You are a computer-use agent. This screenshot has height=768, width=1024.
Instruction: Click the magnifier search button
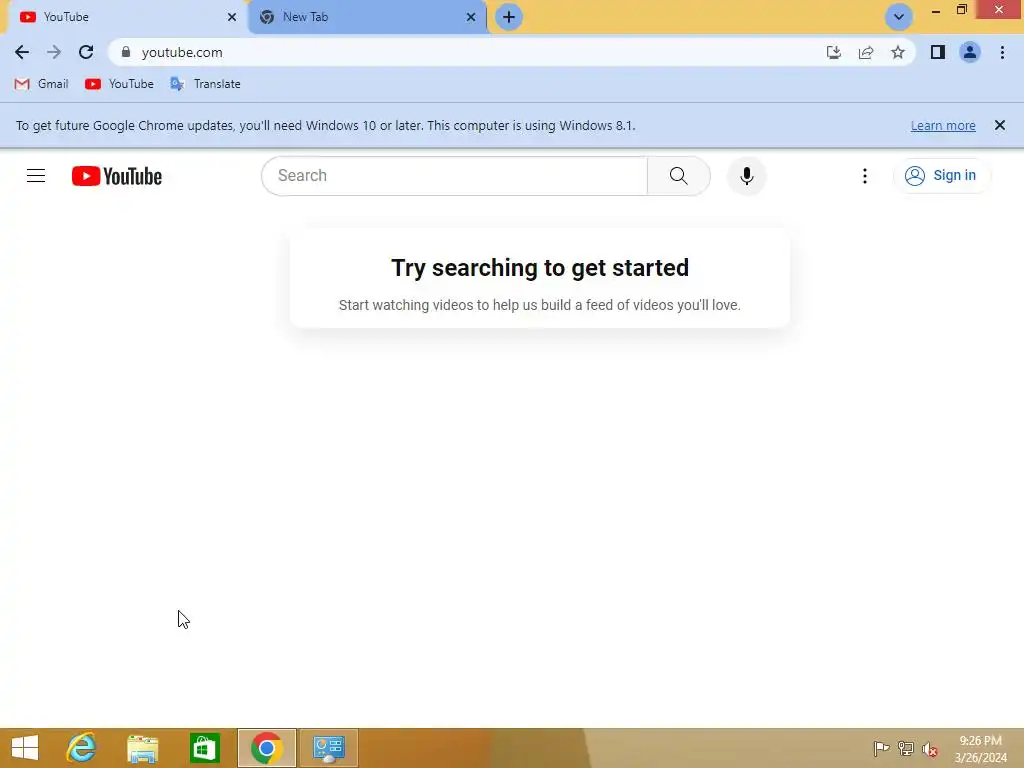pyautogui.click(x=679, y=176)
